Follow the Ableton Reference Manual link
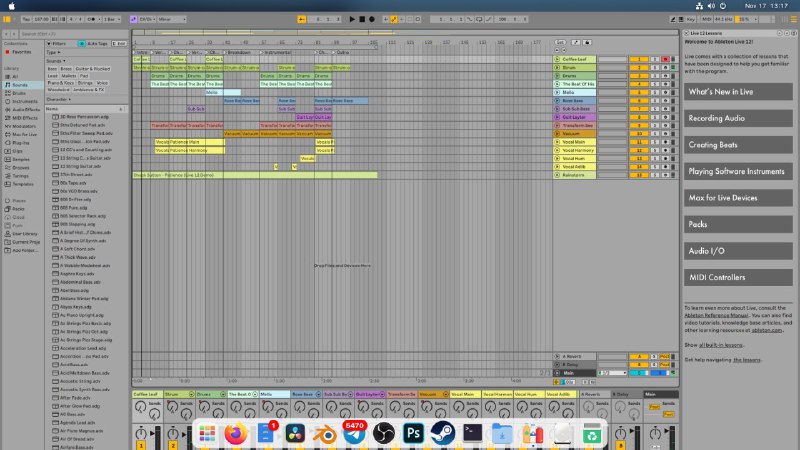 click(x=716, y=315)
